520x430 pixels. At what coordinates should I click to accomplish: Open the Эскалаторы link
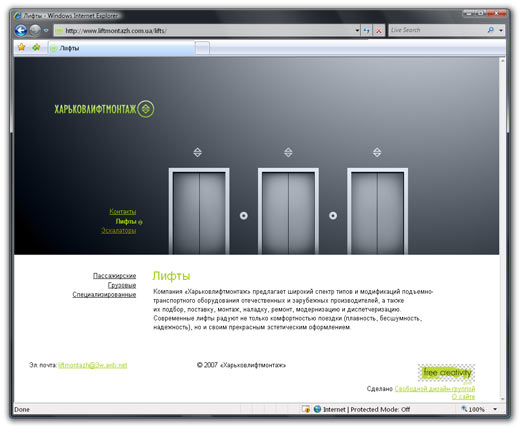click(118, 231)
